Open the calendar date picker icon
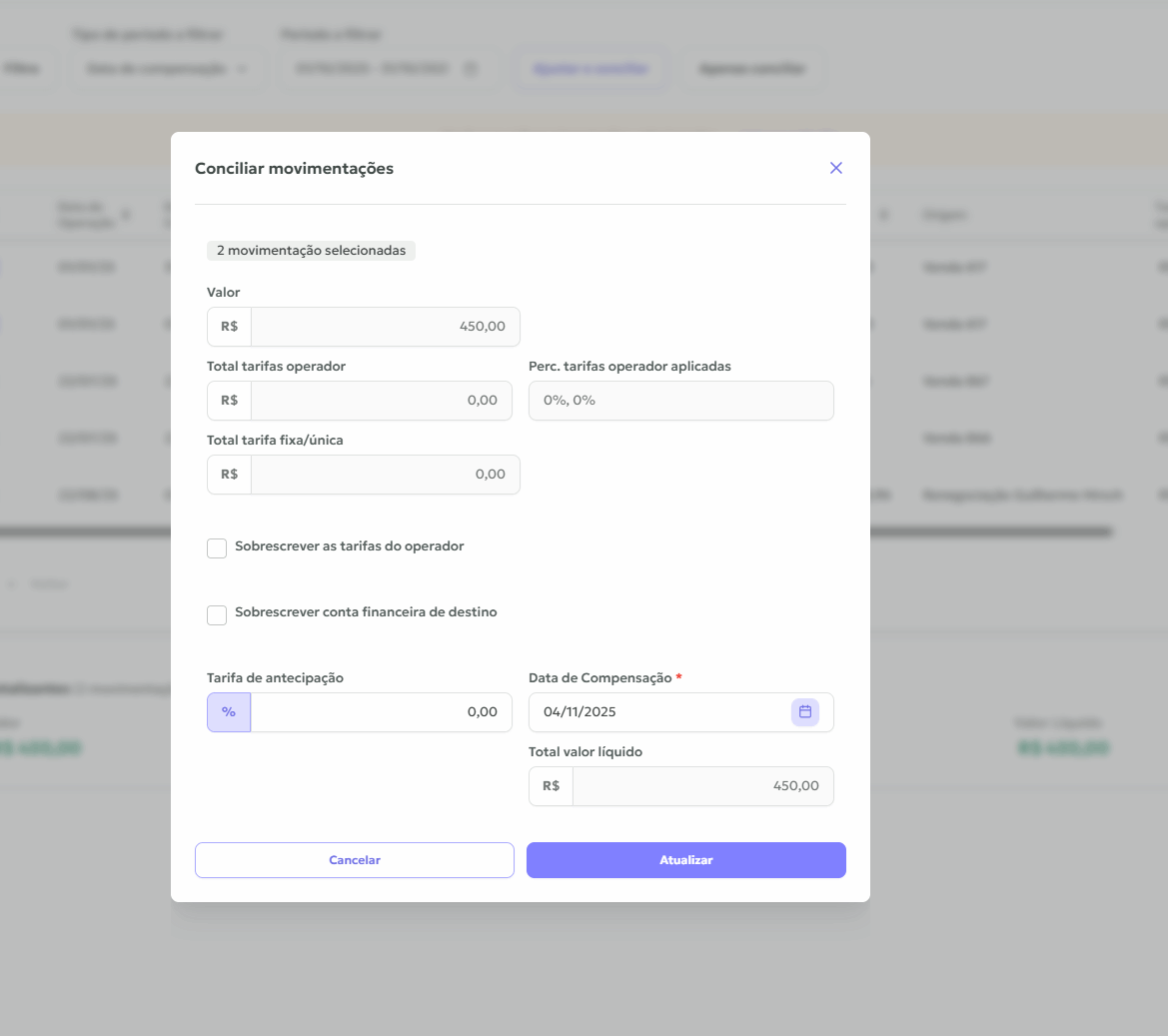The image size is (1168, 1036). 805,712
